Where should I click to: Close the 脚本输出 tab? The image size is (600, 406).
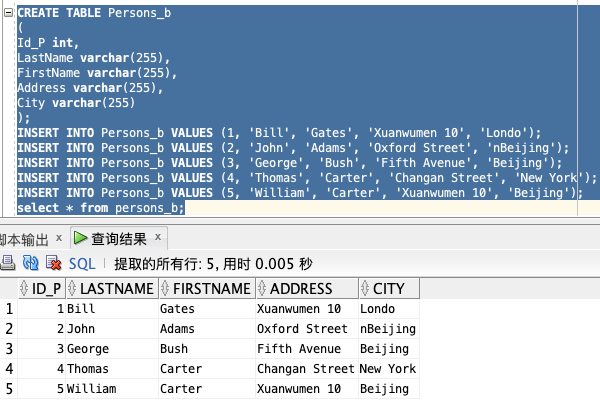point(59,238)
